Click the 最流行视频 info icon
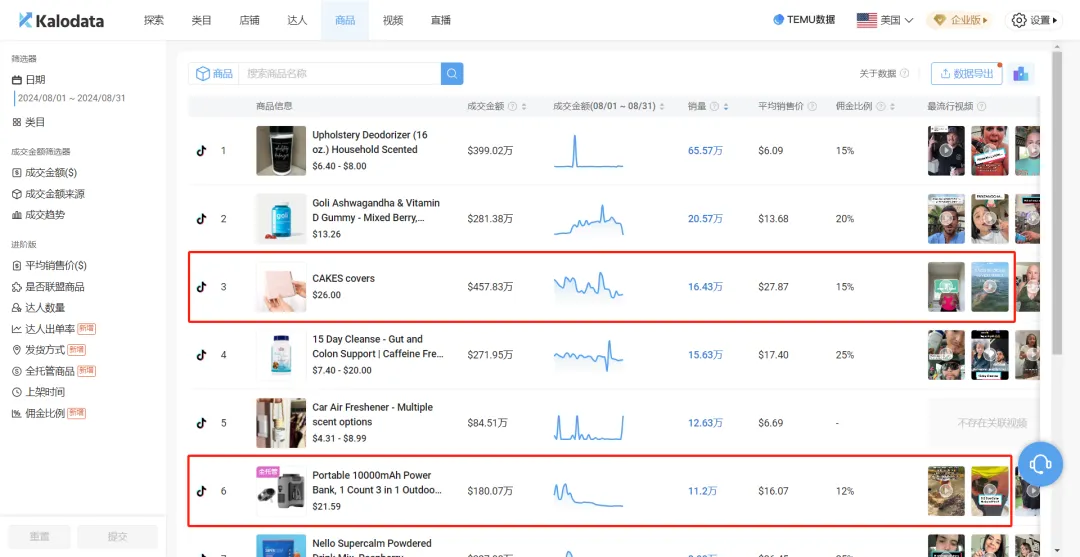Viewport: 1080px width, 557px height. (x=981, y=107)
